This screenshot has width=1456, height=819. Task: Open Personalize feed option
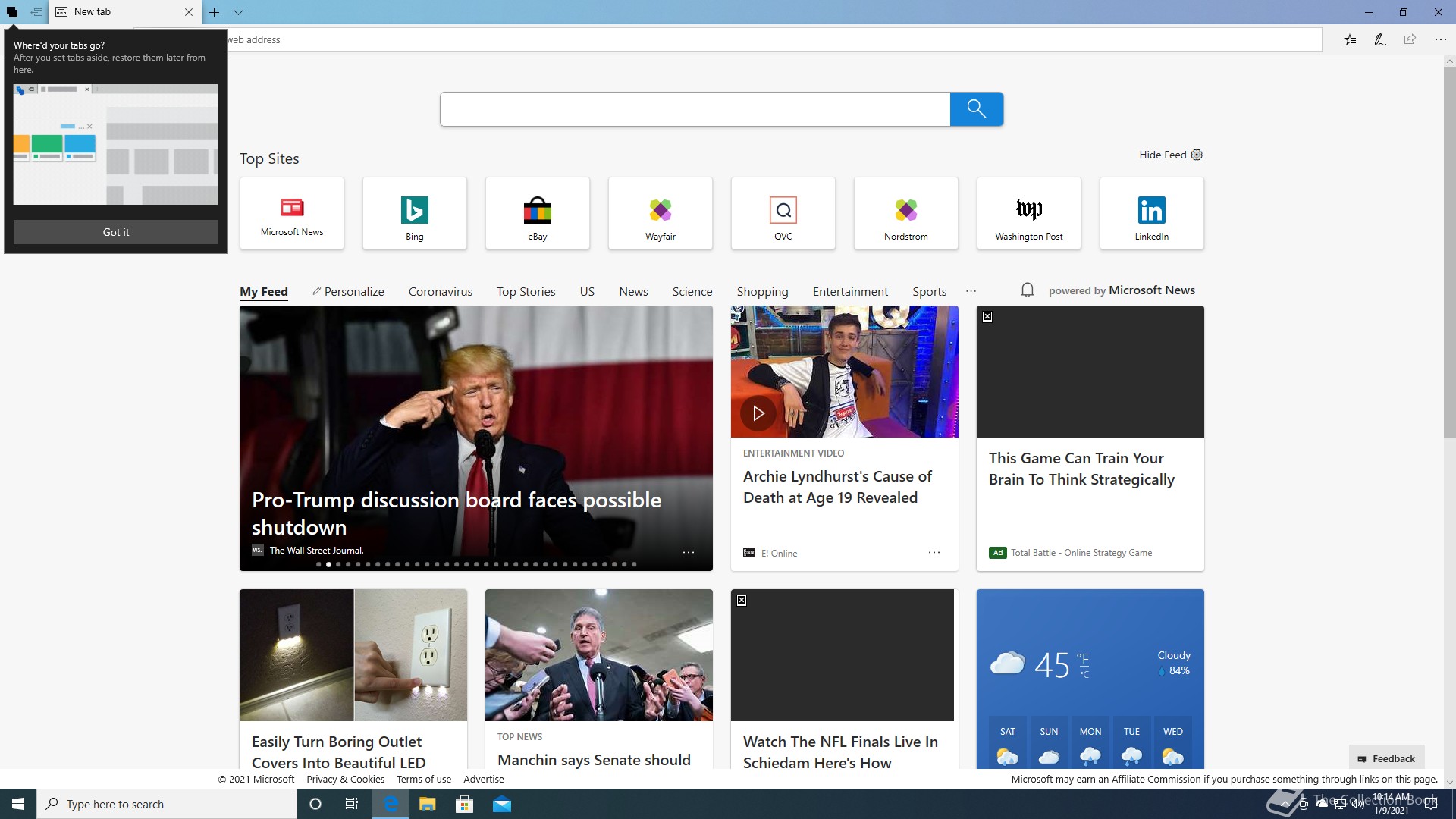348,292
